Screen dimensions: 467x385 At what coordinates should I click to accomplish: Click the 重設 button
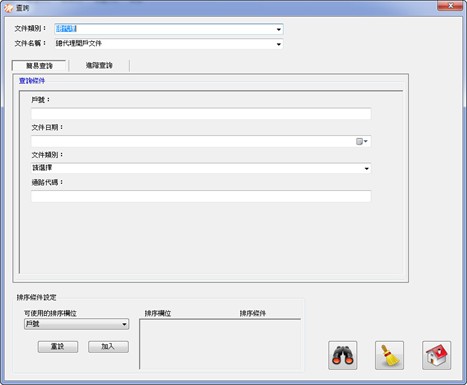point(58,347)
